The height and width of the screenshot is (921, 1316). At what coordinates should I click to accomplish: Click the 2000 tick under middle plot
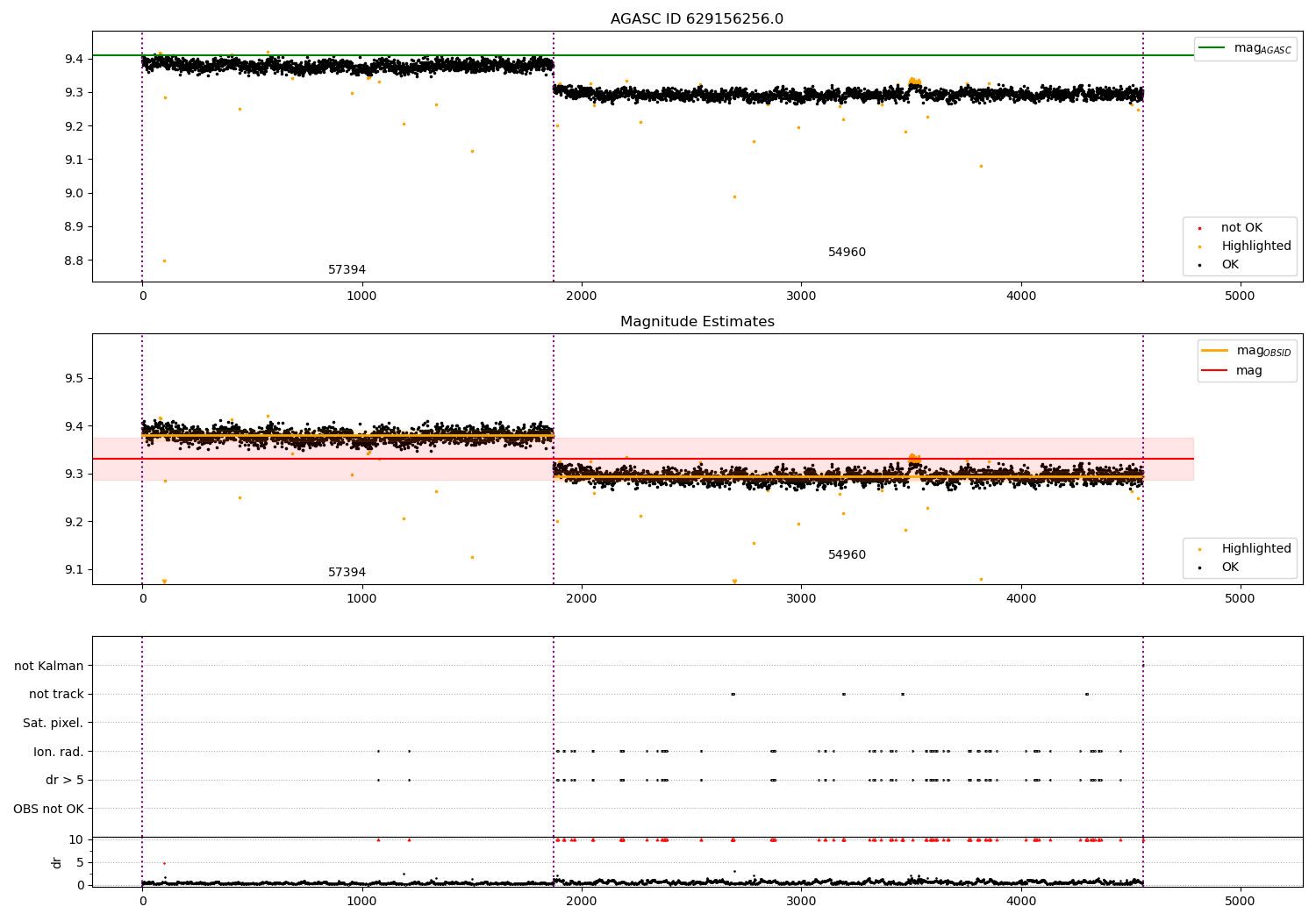pyautogui.click(x=582, y=599)
